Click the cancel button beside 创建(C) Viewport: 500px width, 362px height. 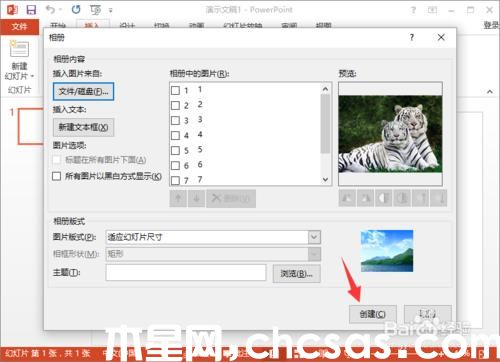(428, 314)
